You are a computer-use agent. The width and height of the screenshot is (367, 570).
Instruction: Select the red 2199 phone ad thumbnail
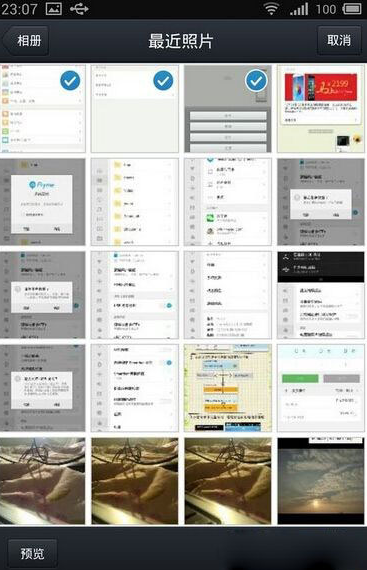tap(321, 109)
